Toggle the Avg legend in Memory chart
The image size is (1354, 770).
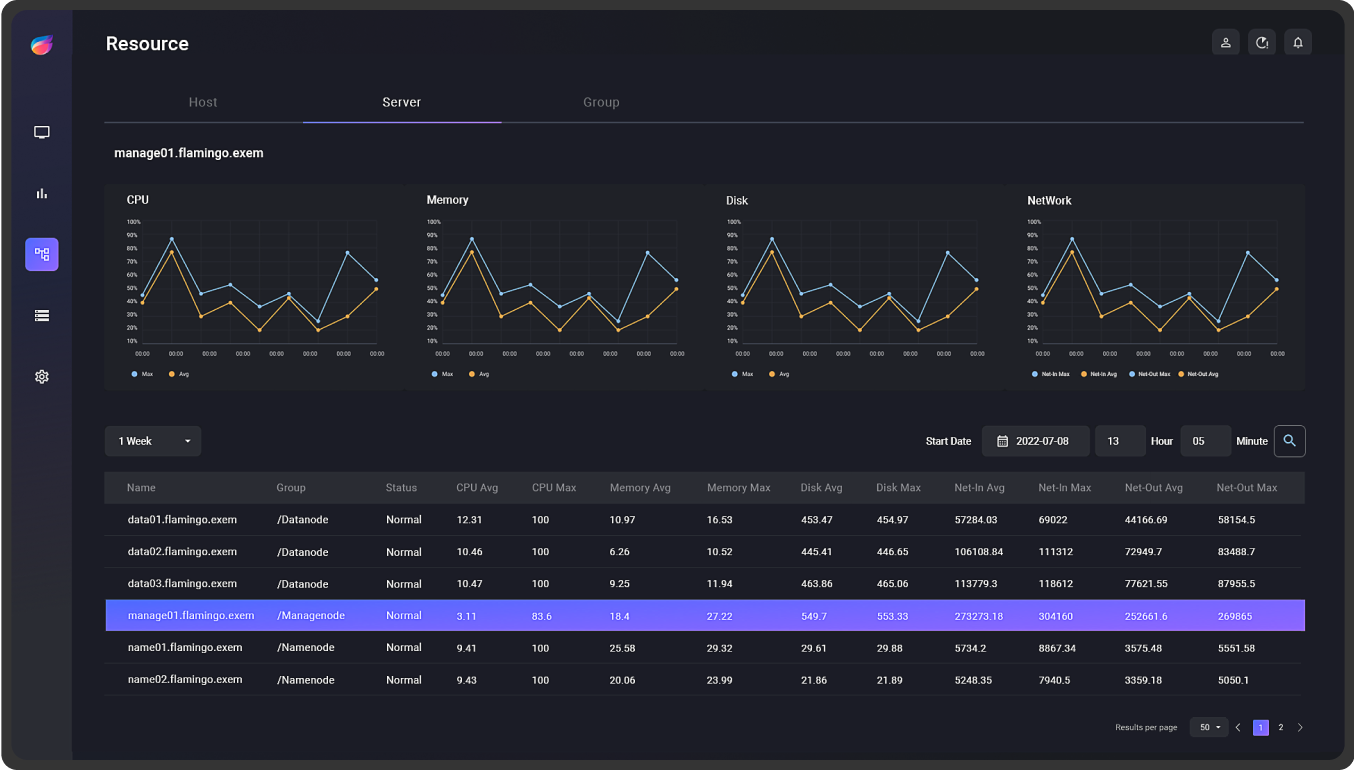click(478, 374)
